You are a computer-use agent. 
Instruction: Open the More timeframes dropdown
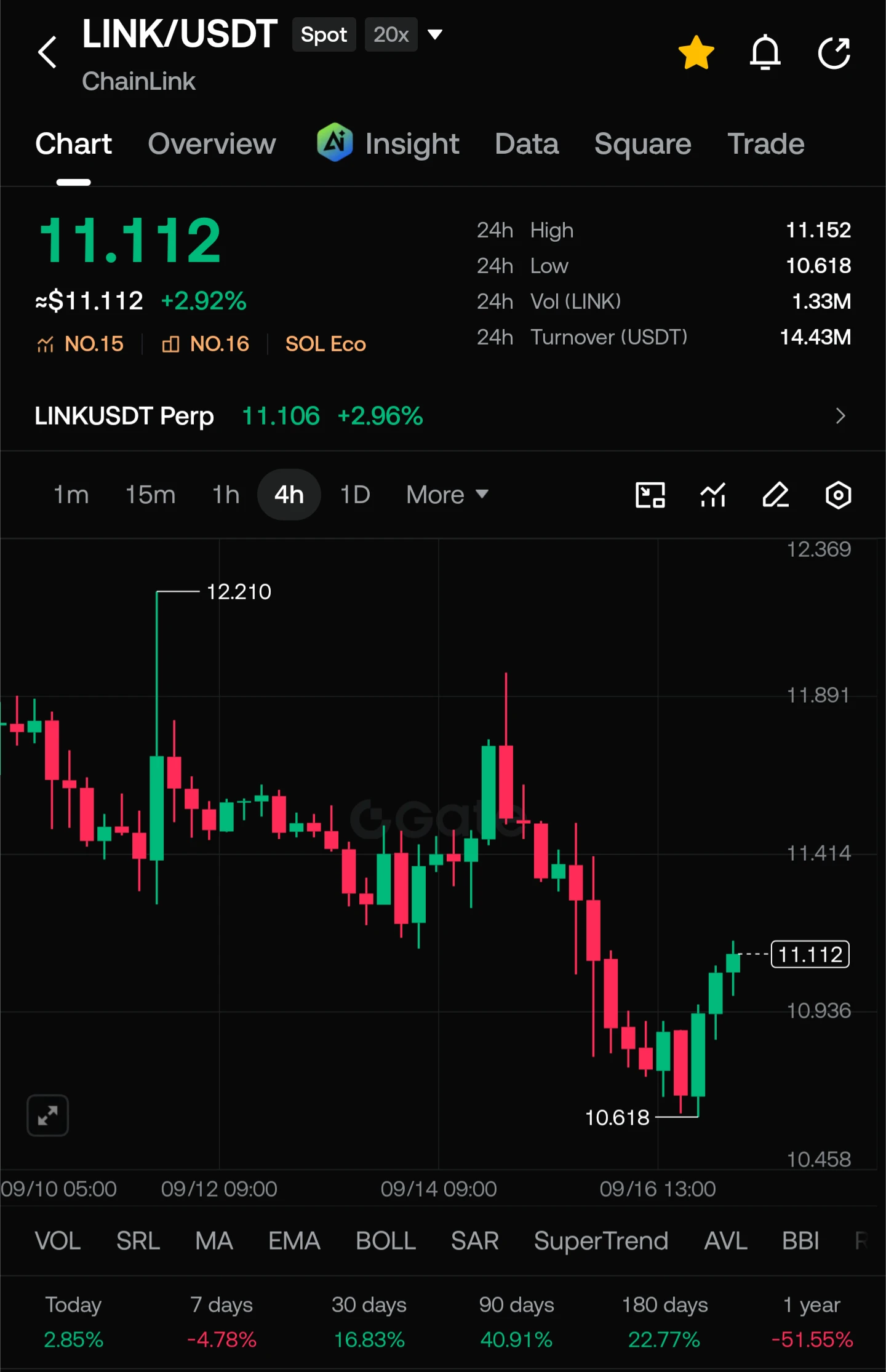[x=447, y=495]
